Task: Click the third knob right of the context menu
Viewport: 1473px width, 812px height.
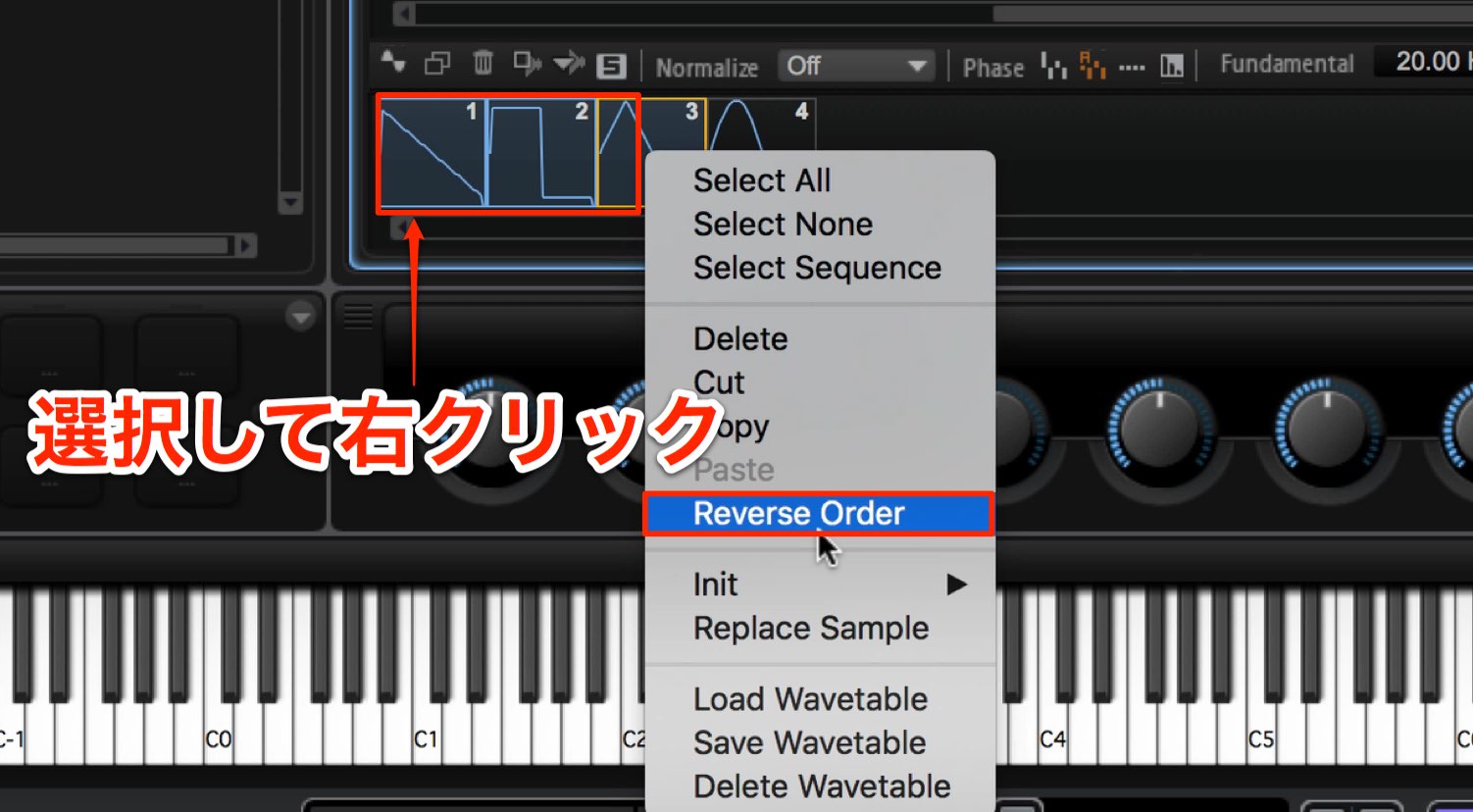Action: (1327, 429)
